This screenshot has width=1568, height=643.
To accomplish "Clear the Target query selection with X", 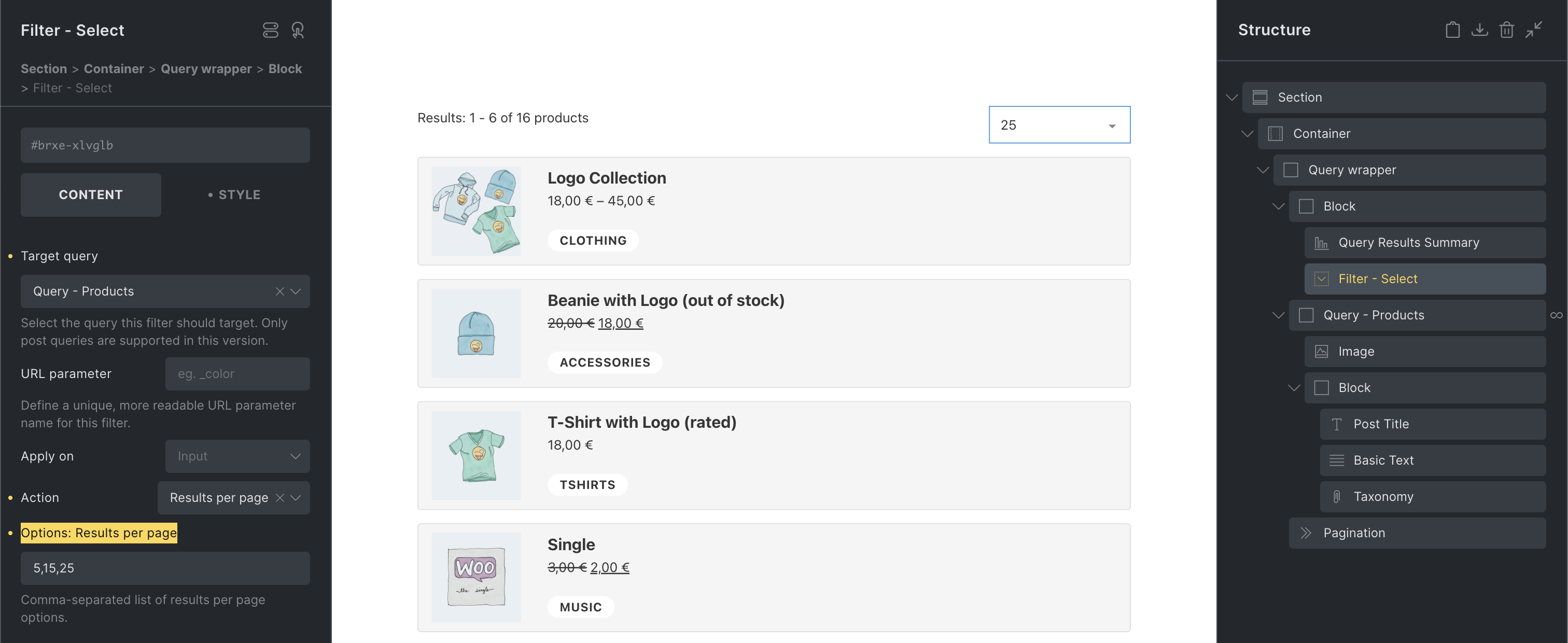I will point(279,291).
